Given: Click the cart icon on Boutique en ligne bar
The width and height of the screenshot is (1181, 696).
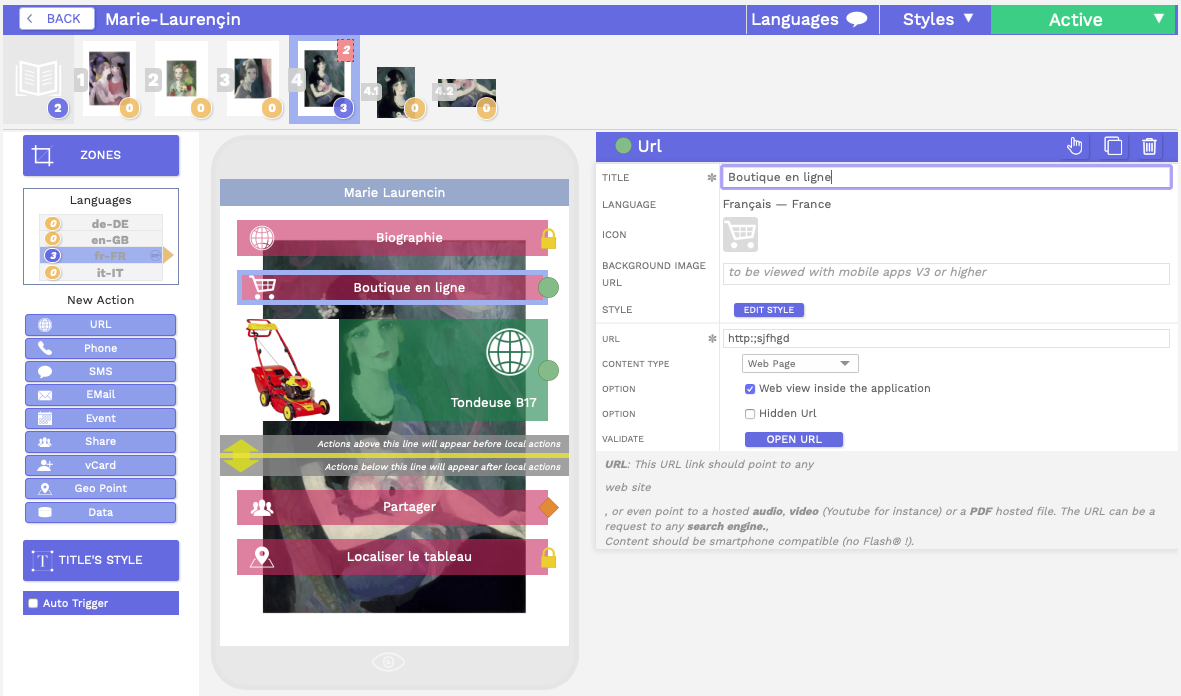Looking at the screenshot, I should [x=263, y=287].
